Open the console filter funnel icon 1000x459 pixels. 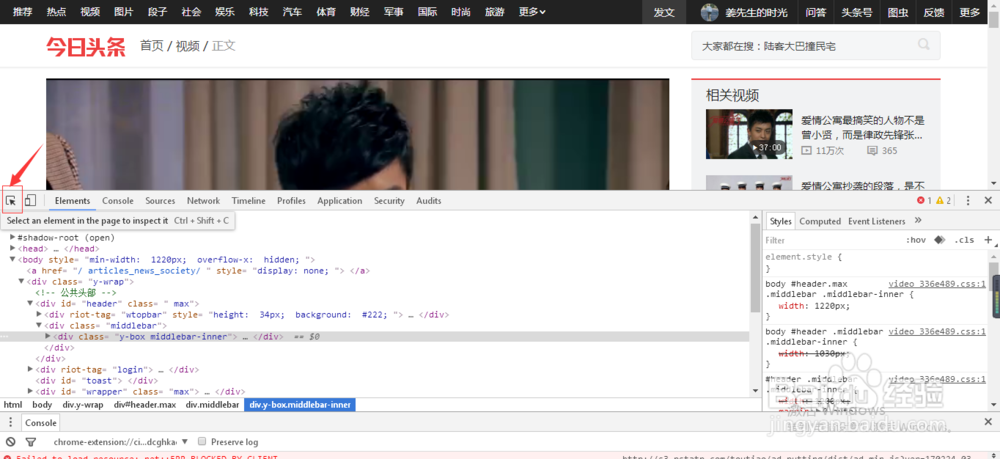tap(30, 442)
